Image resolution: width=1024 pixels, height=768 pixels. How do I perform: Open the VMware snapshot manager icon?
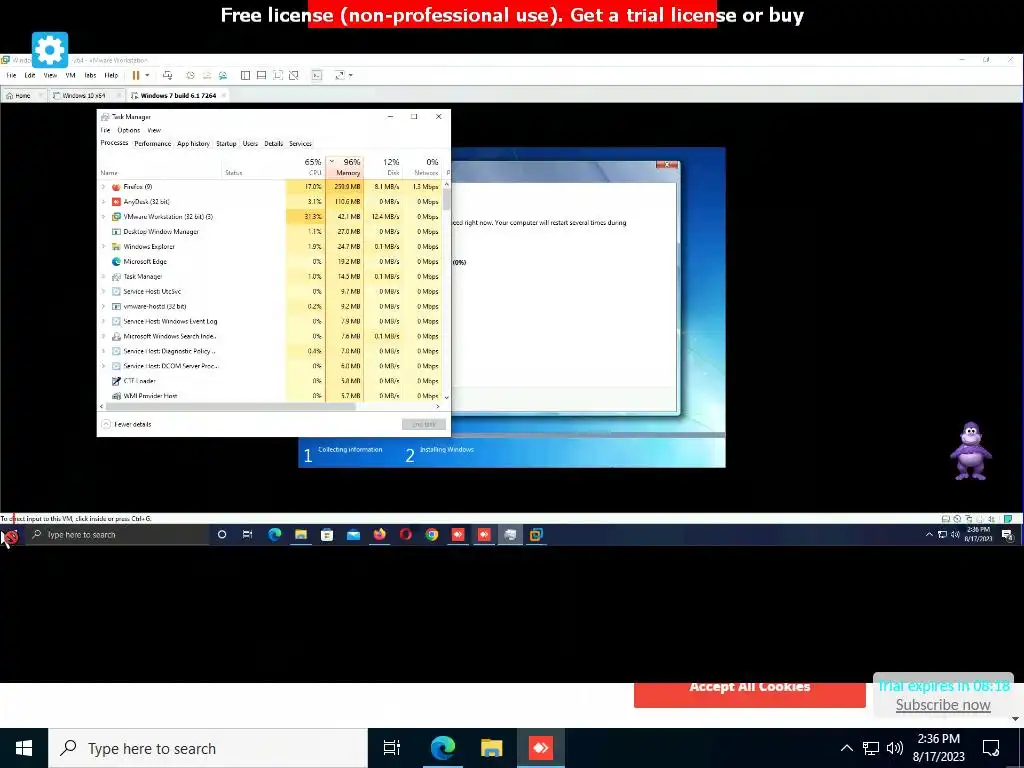[x=223, y=76]
